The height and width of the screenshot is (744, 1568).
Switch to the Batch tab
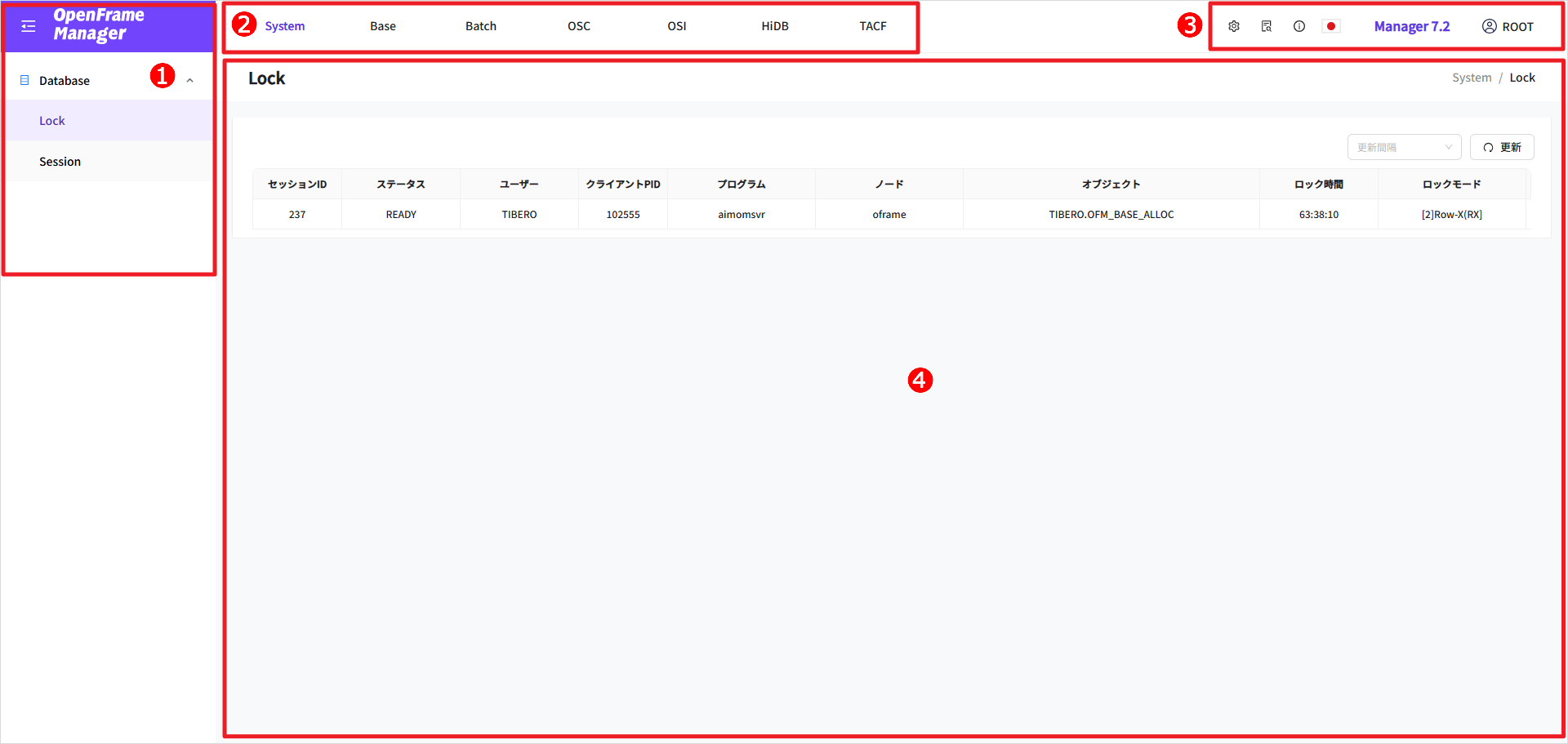(x=481, y=26)
